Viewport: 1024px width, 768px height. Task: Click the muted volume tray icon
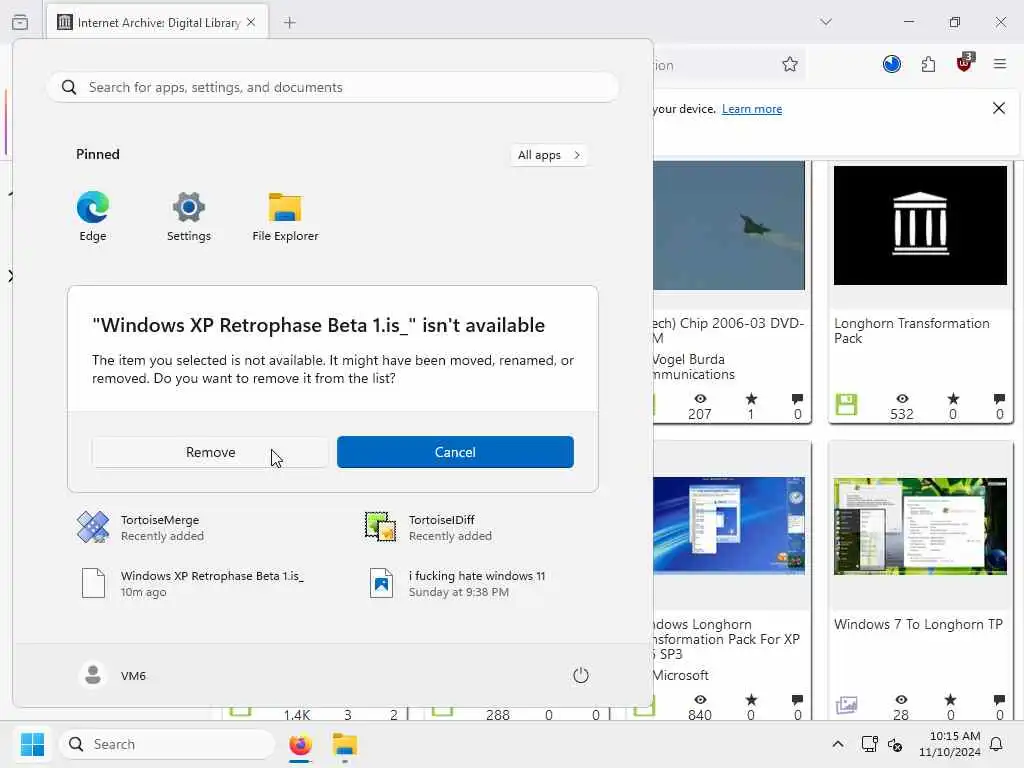click(895, 744)
